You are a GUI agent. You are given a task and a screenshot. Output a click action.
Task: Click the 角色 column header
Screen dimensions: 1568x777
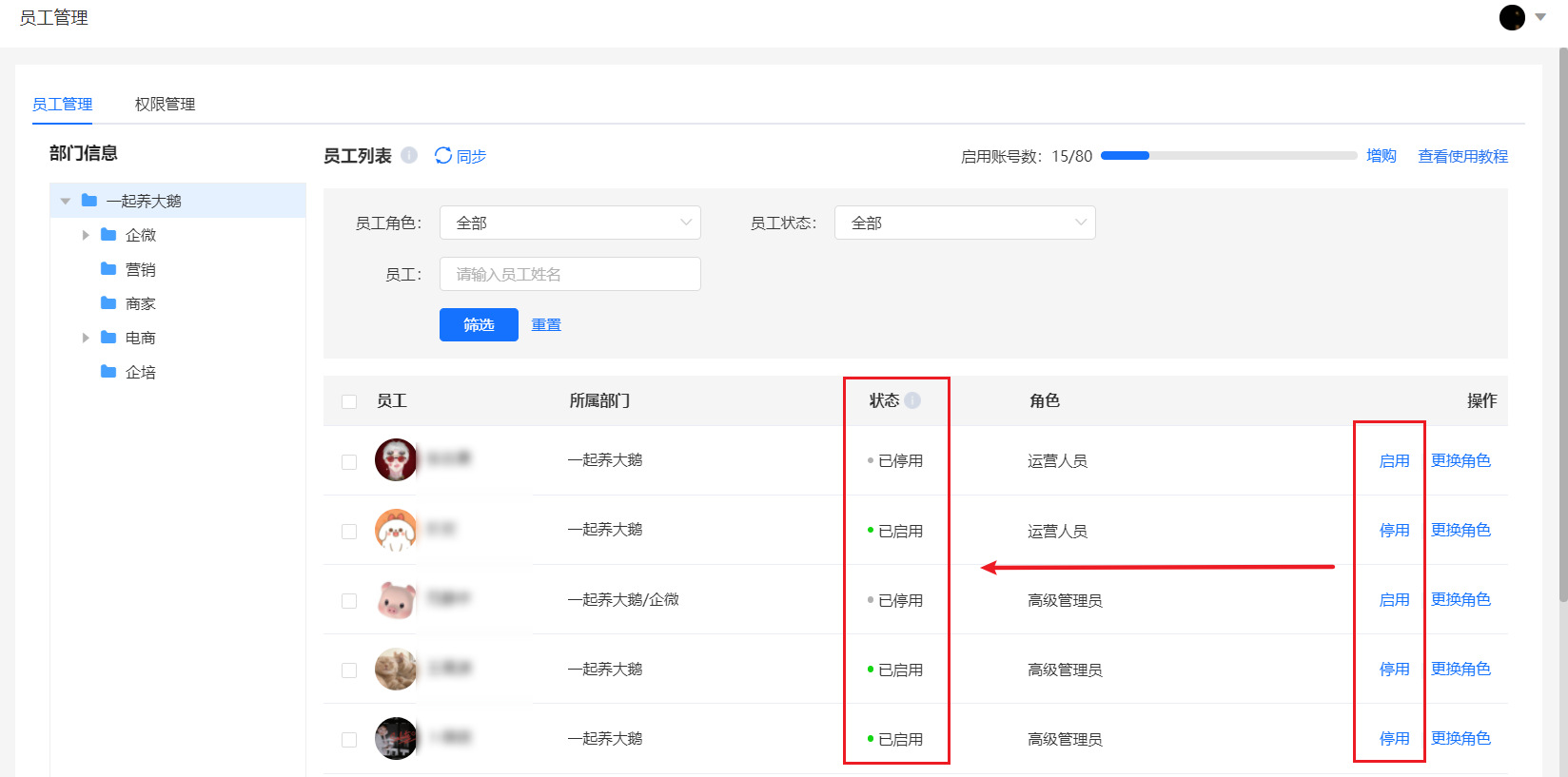(x=1045, y=400)
